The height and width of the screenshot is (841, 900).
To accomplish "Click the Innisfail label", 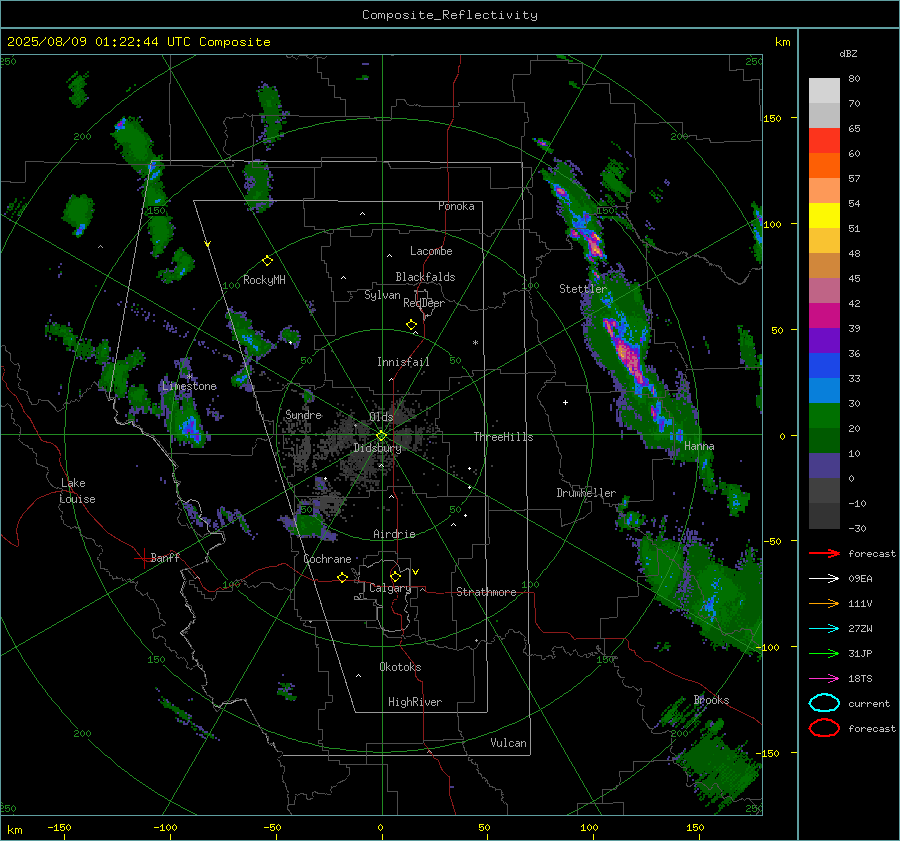I will tap(403, 362).
